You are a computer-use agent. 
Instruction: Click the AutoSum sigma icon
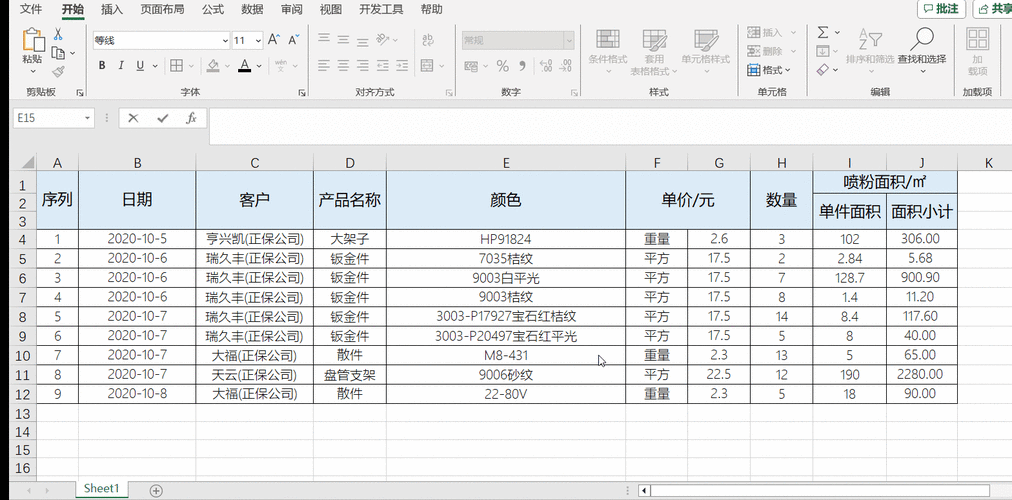823,32
